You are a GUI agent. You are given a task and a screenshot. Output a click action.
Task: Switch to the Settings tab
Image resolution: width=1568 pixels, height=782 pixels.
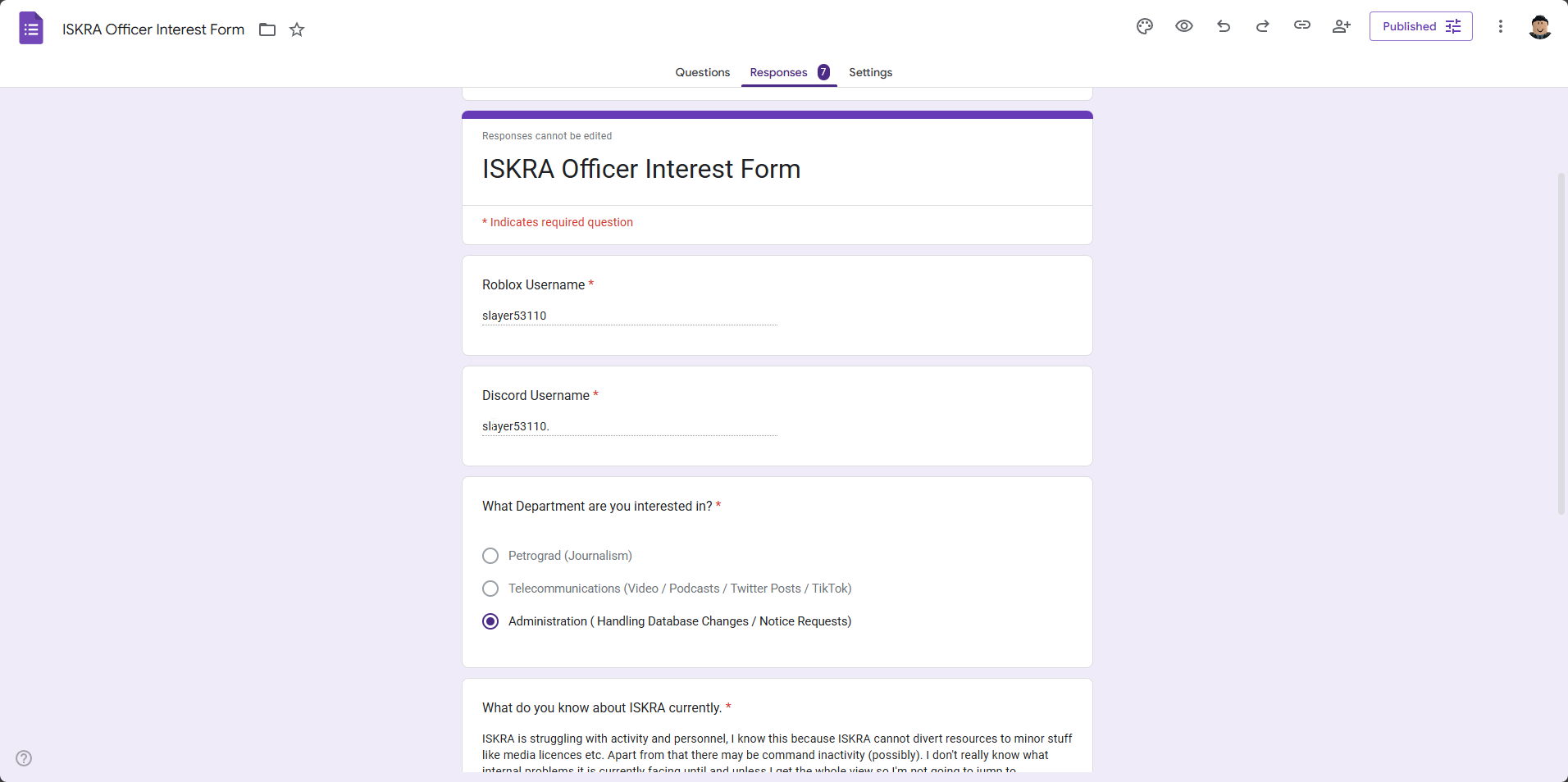tap(871, 72)
